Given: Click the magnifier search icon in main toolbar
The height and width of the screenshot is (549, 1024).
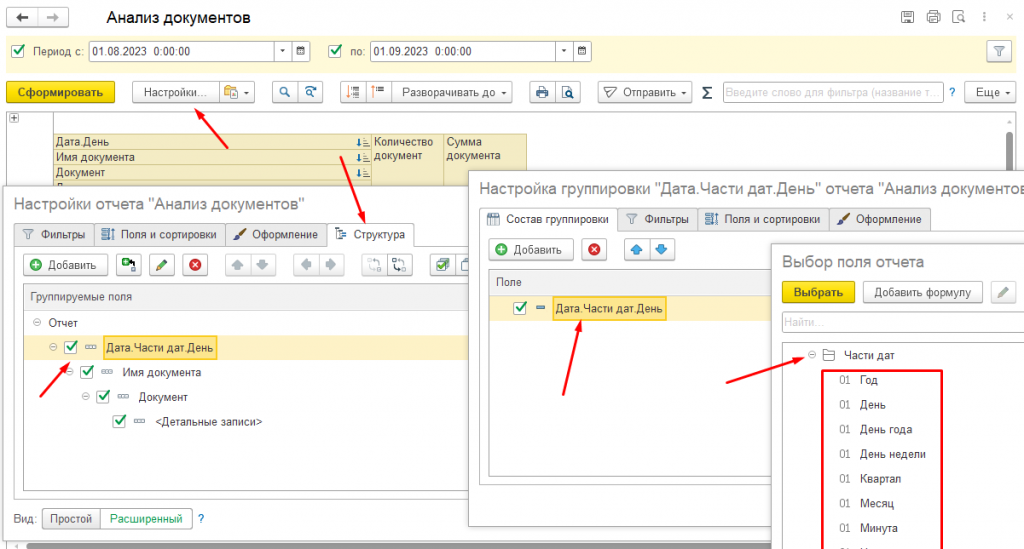Looking at the screenshot, I should pos(285,92).
